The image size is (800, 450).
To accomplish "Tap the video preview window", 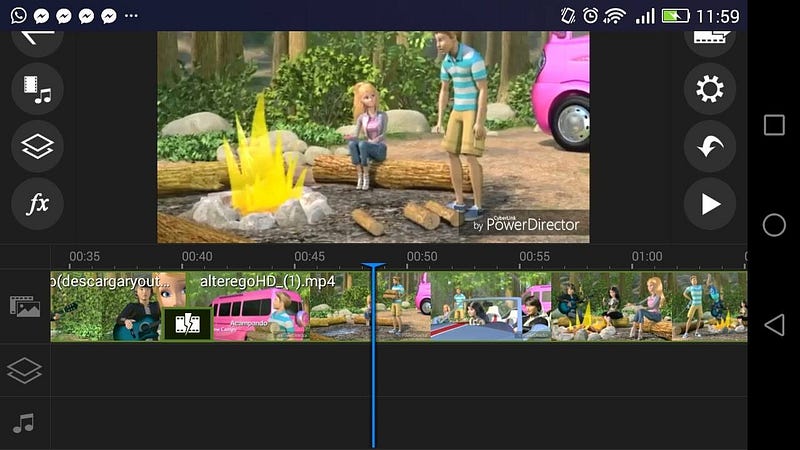I will pyautogui.click(x=373, y=137).
